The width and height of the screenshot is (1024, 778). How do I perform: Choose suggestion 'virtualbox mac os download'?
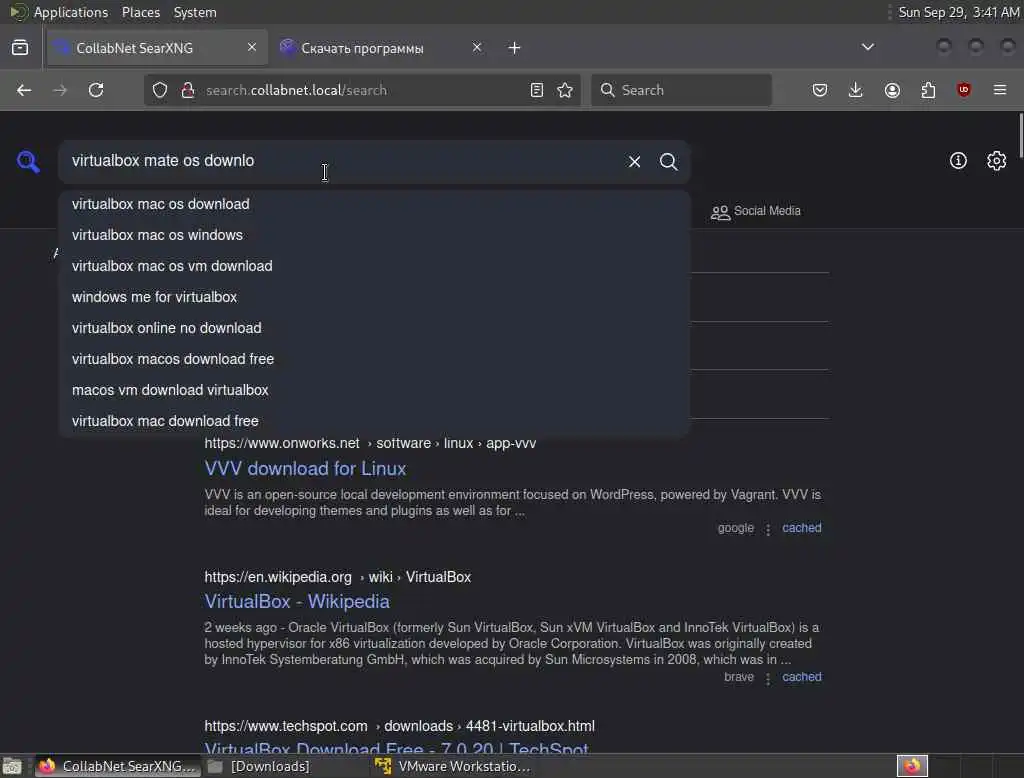coord(374,204)
